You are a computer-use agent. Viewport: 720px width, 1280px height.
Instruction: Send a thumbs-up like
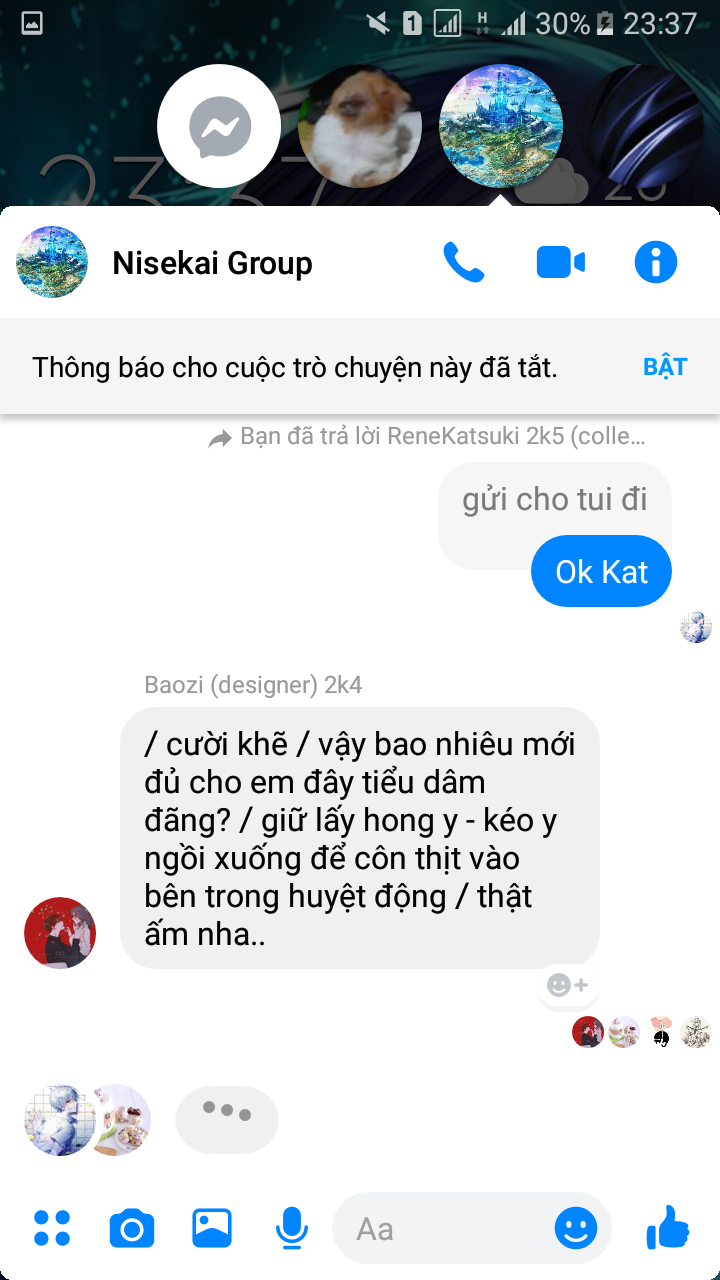tap(668, 1227)
